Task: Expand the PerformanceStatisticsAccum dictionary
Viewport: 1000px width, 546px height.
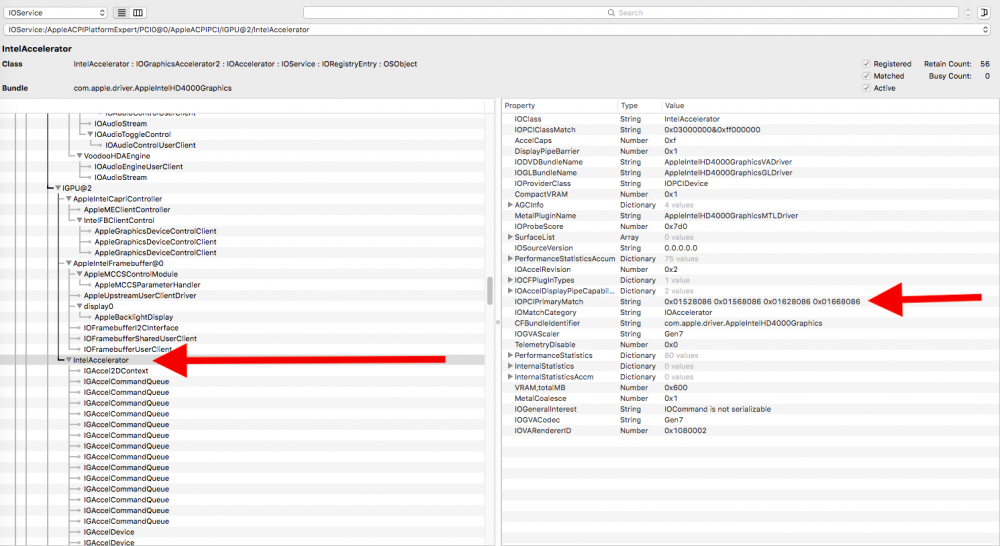Action: click(510, 258)
